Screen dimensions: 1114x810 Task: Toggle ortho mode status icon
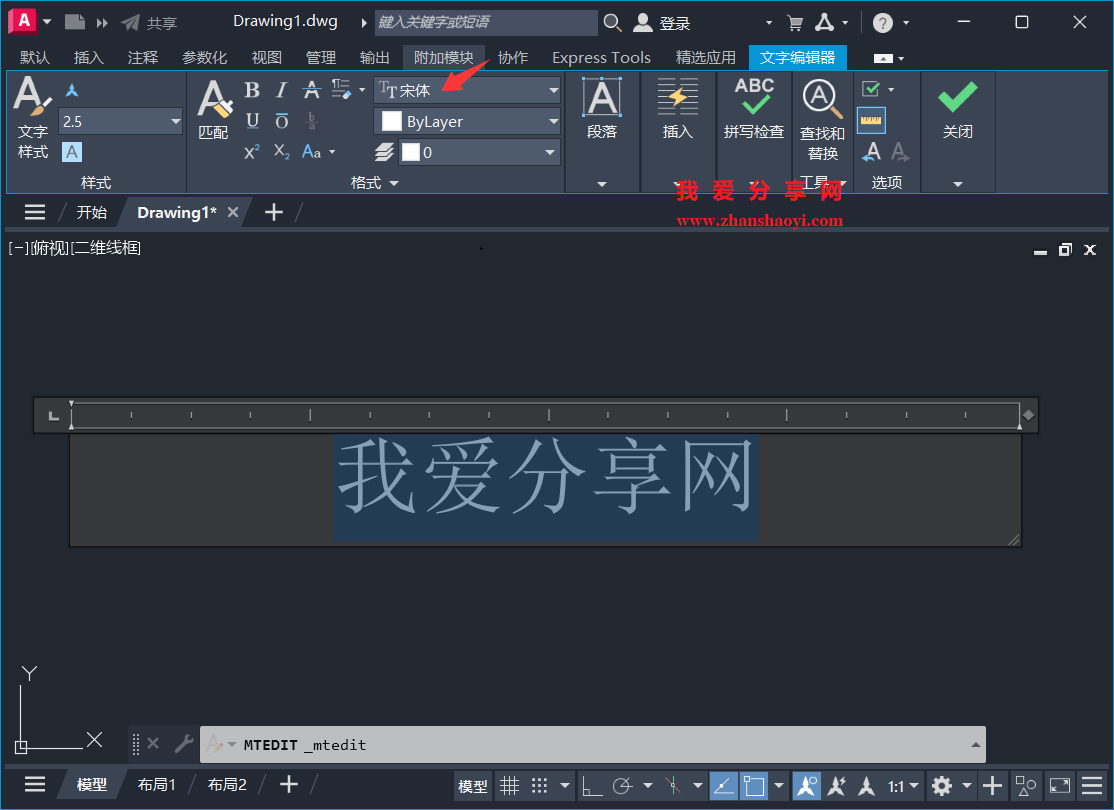591,786
